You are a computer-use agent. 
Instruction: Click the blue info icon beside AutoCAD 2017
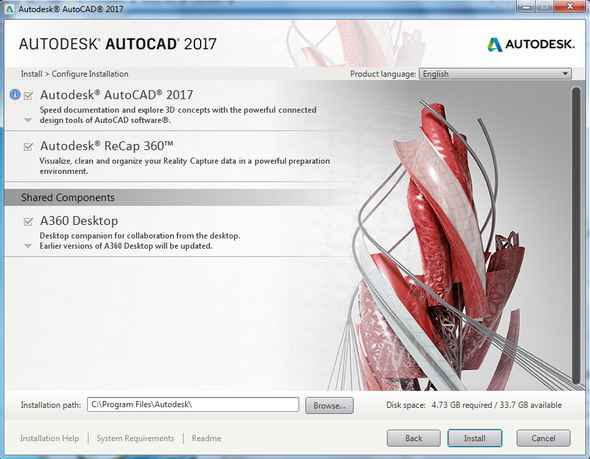pyautogui.click(x=15, y=94)
